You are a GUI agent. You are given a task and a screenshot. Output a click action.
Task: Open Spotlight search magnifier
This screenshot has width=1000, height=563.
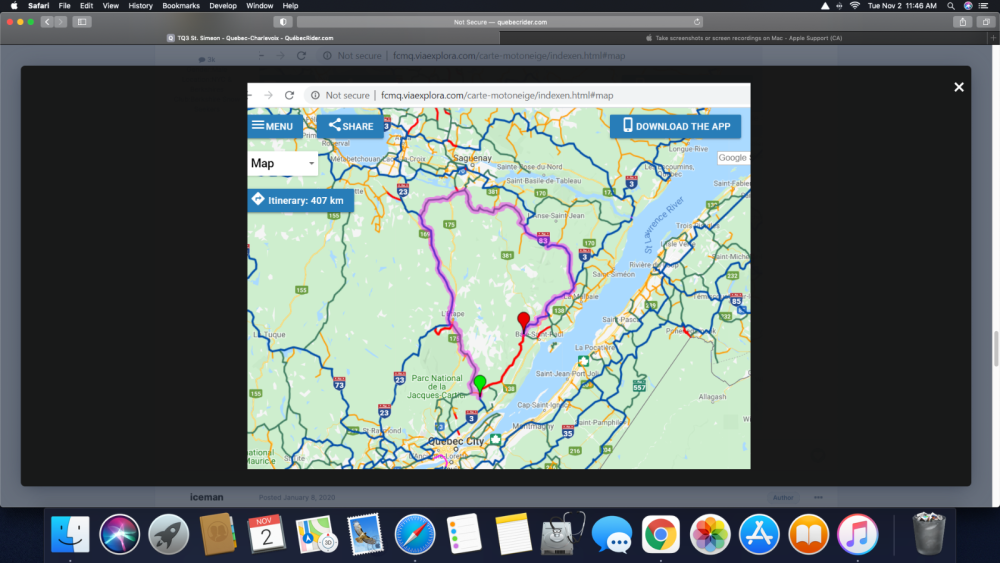tap(951, 6)
